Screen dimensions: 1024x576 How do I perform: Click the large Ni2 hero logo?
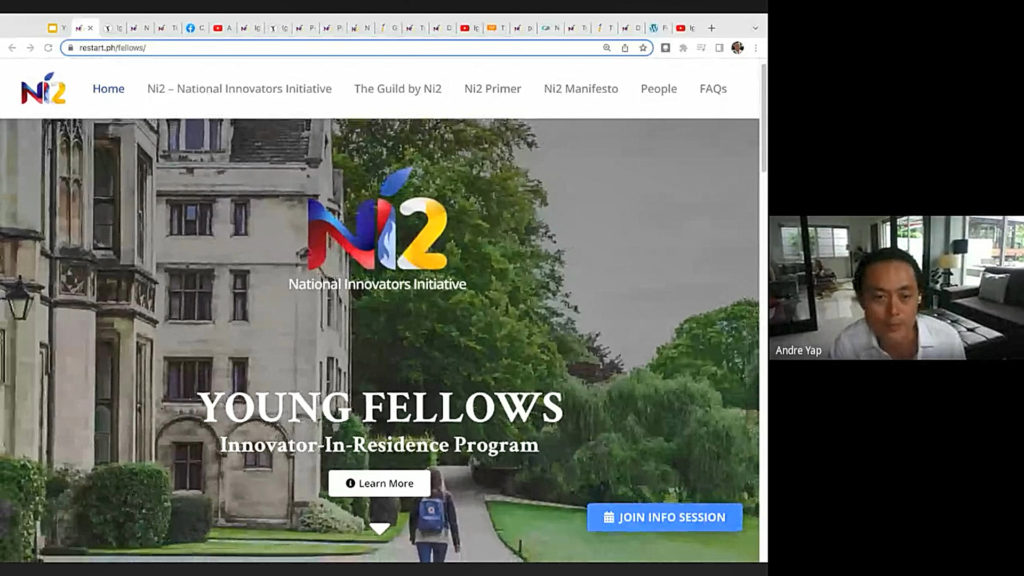coord(377,219)
